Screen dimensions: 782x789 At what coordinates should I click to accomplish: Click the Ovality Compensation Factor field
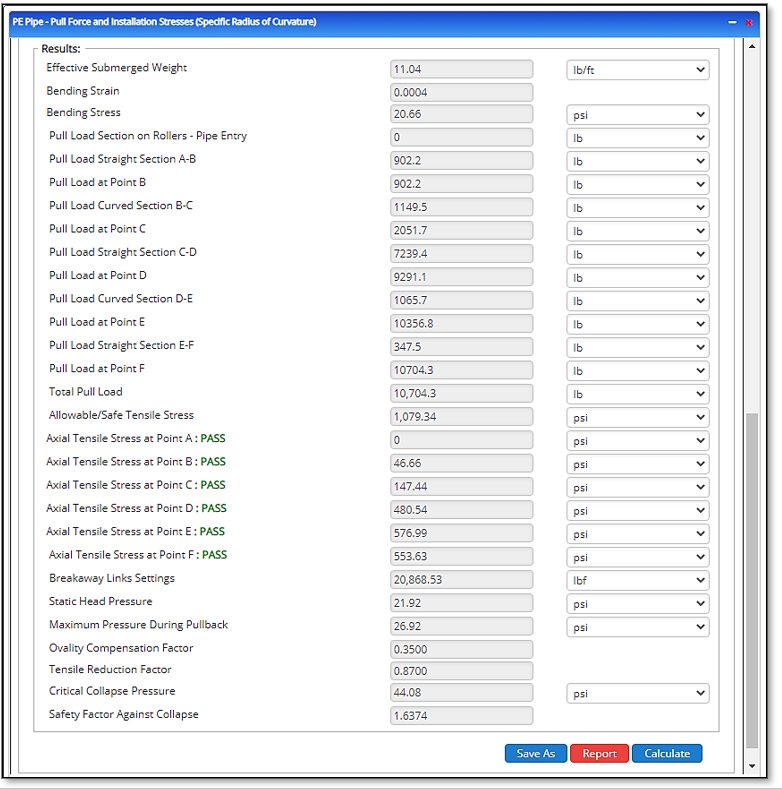point(461,650)
